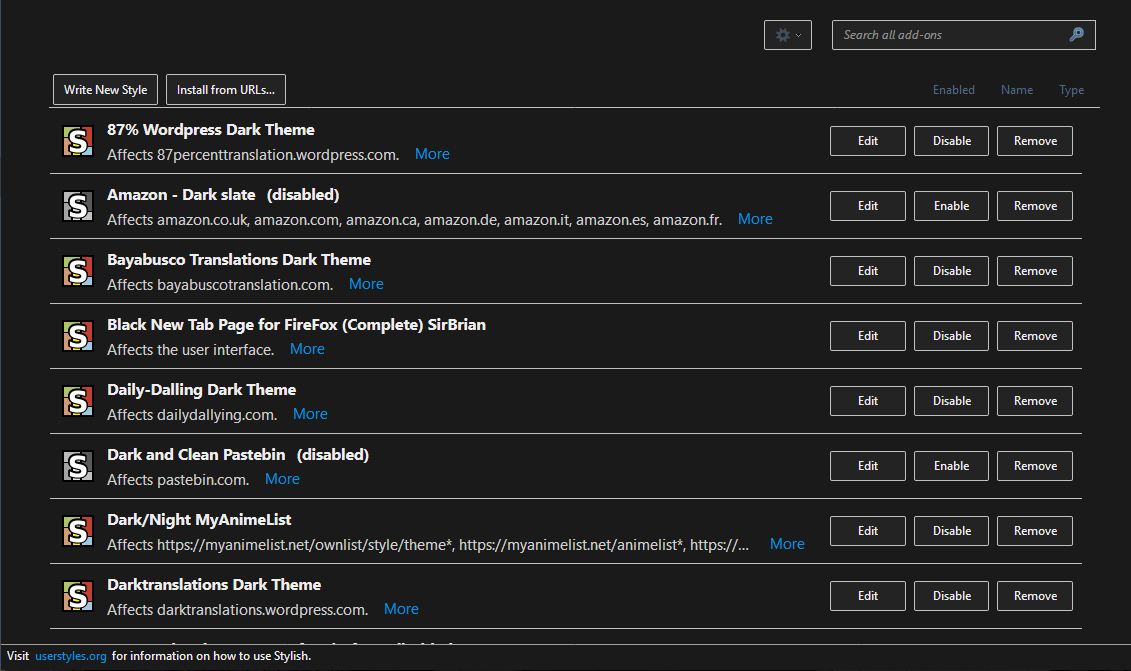Edit Black New Tab Page for FireFox
Viewport: 1131px width, 671px height.
point(868,336)
